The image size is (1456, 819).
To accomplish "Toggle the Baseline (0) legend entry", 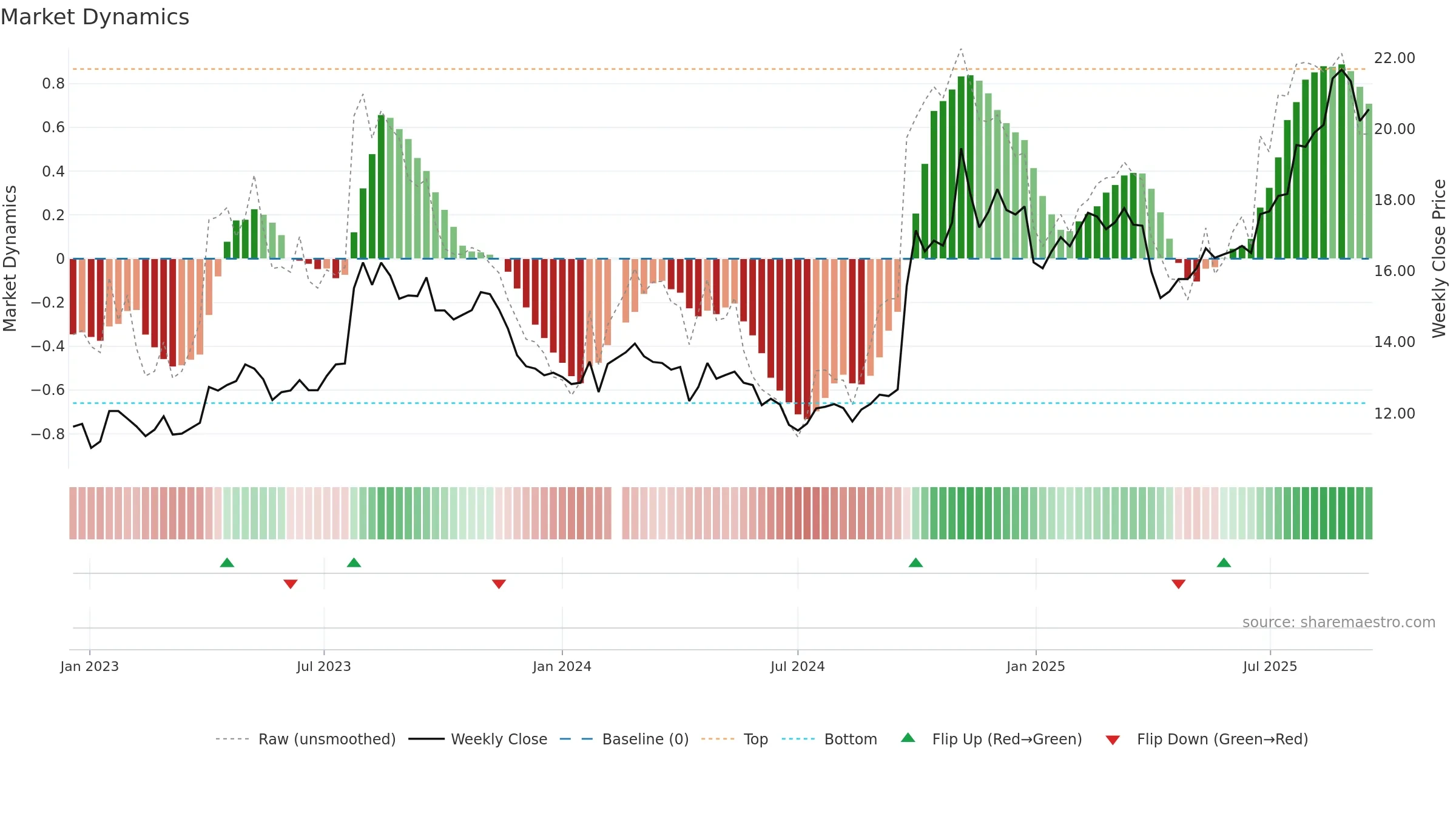I will tap(624, 739).
